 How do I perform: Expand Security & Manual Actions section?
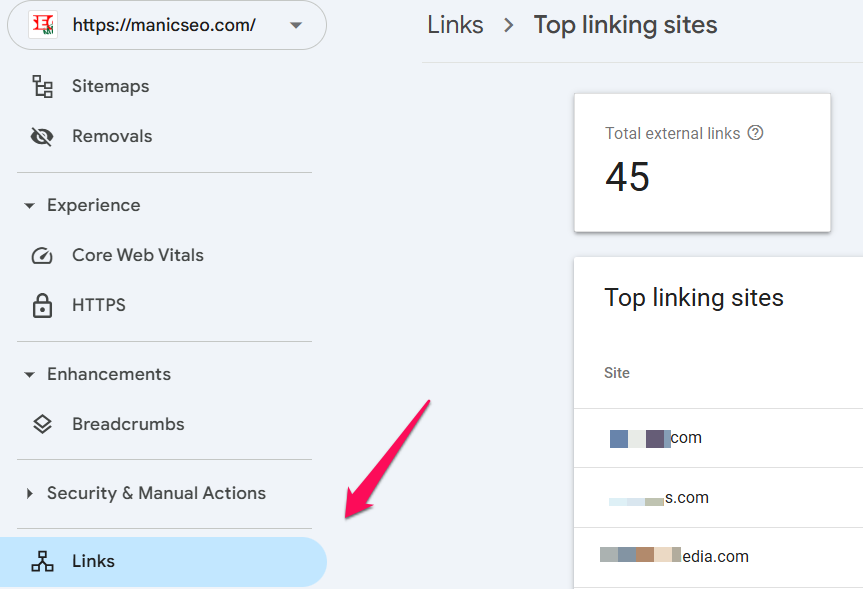point(30,493)
